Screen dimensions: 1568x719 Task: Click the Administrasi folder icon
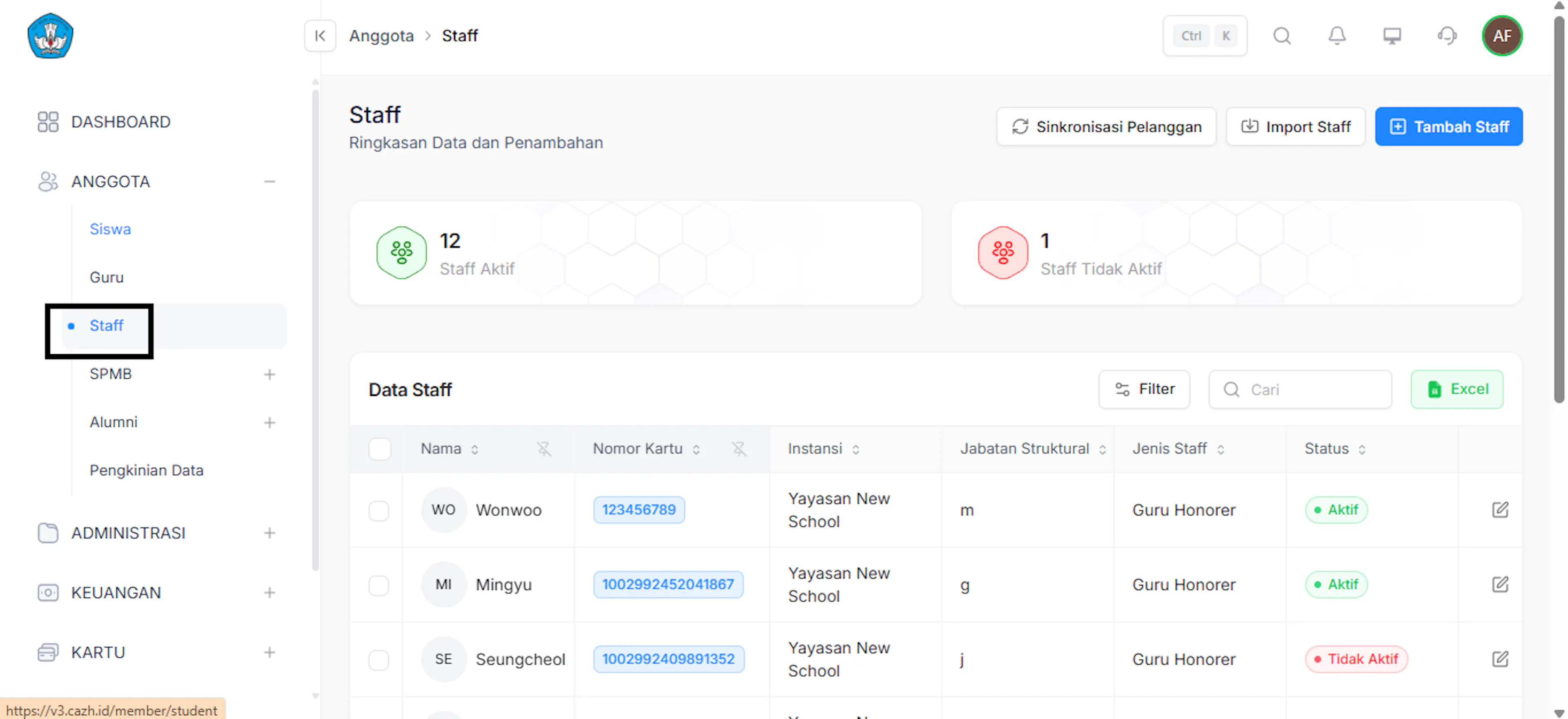click(48, 533)
